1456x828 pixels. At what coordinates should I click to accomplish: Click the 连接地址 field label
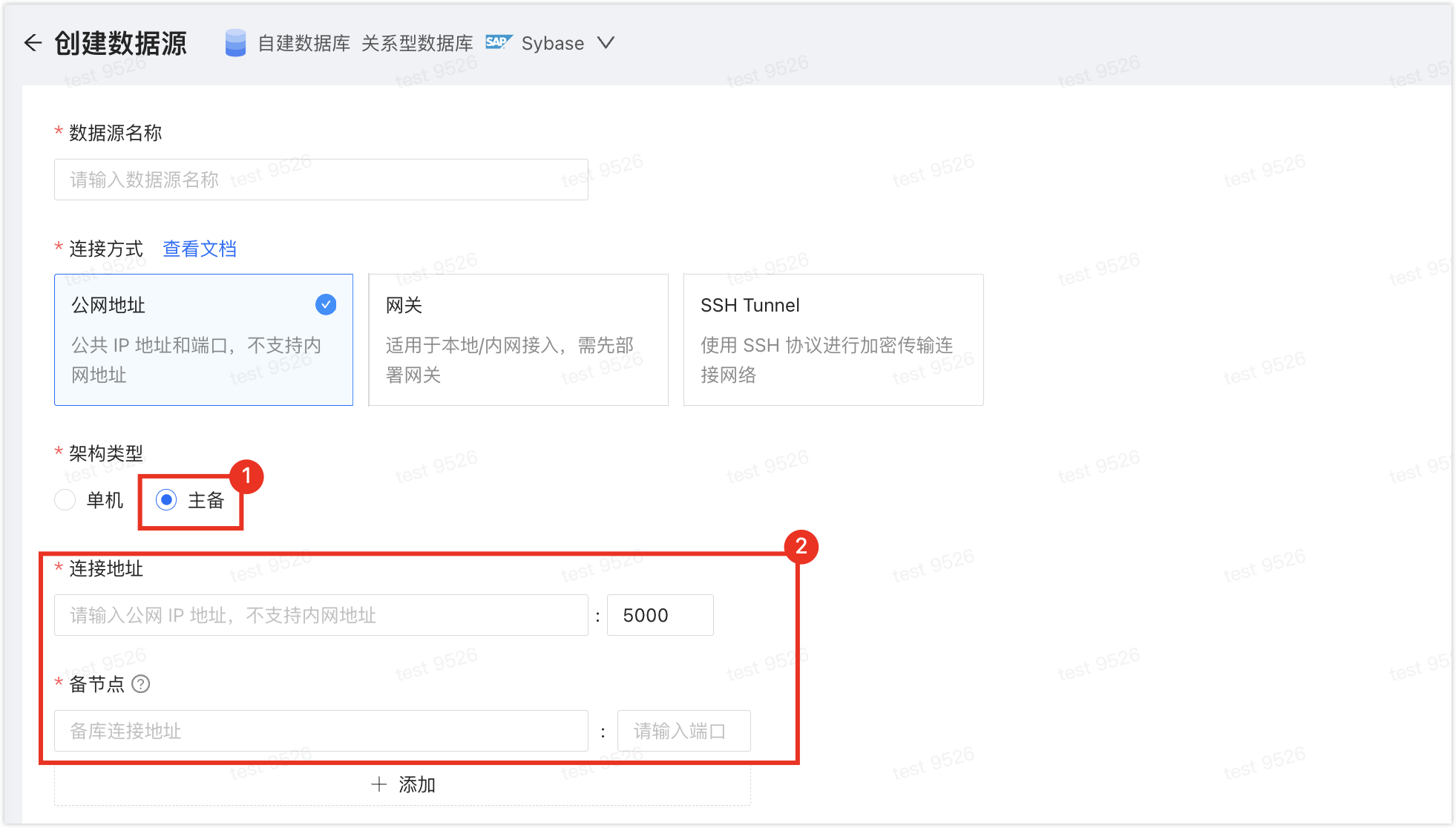106,568
